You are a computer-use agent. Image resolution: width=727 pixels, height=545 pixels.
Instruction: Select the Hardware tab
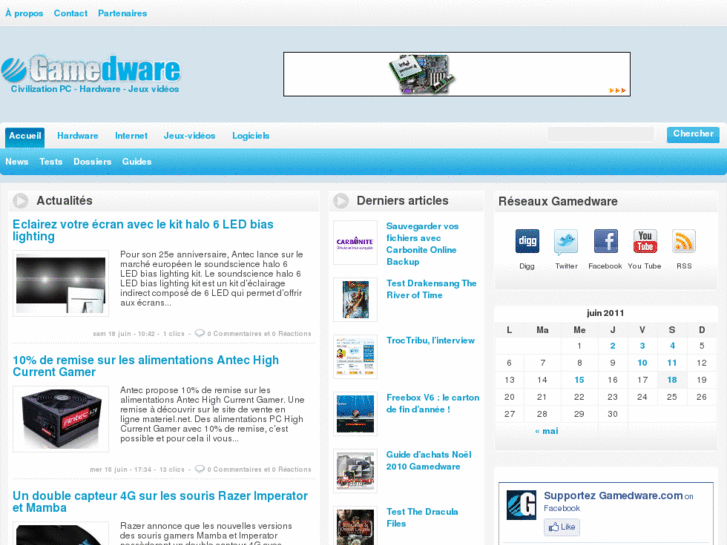pos(77,136)
